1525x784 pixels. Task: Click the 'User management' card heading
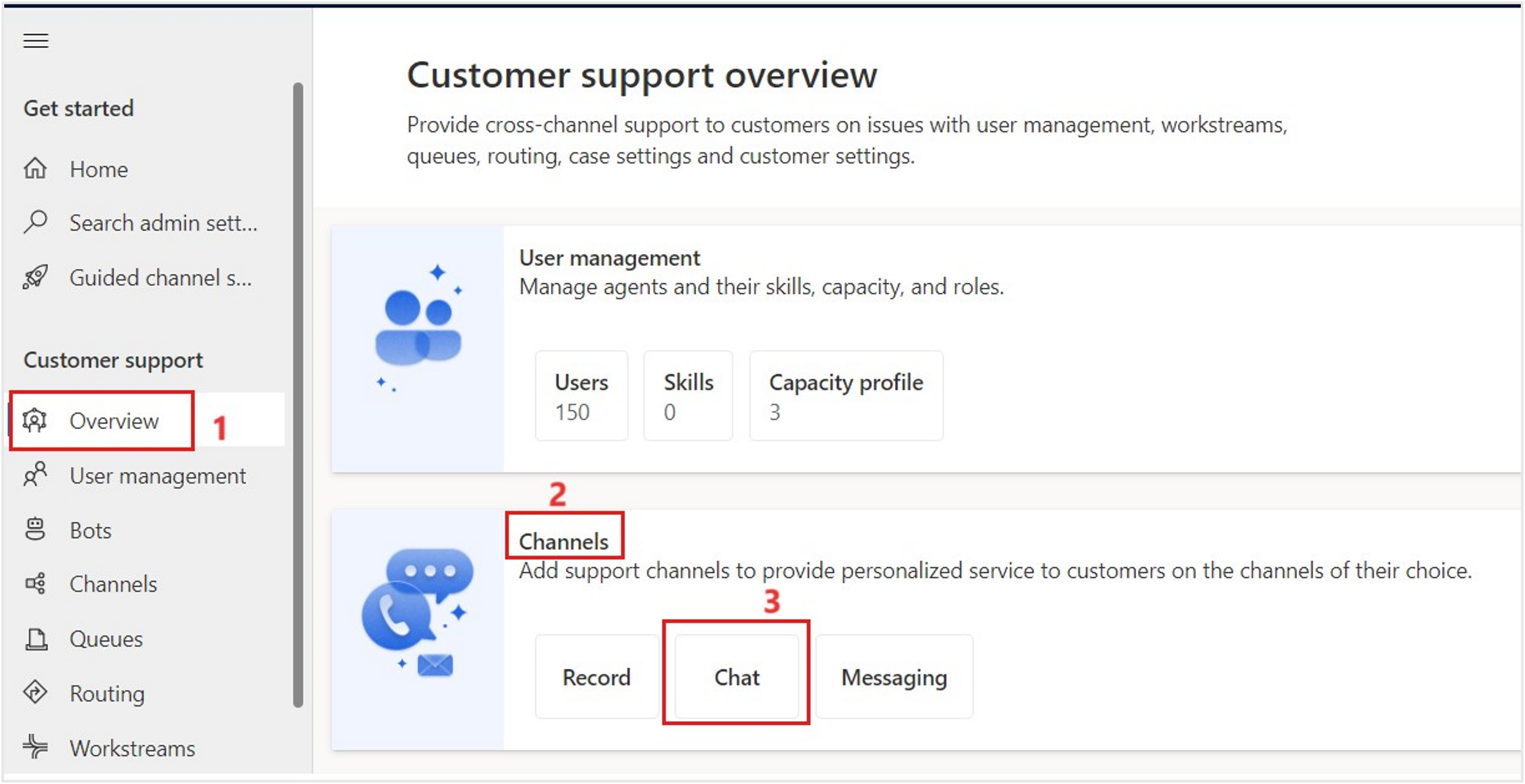coord(609,258)
